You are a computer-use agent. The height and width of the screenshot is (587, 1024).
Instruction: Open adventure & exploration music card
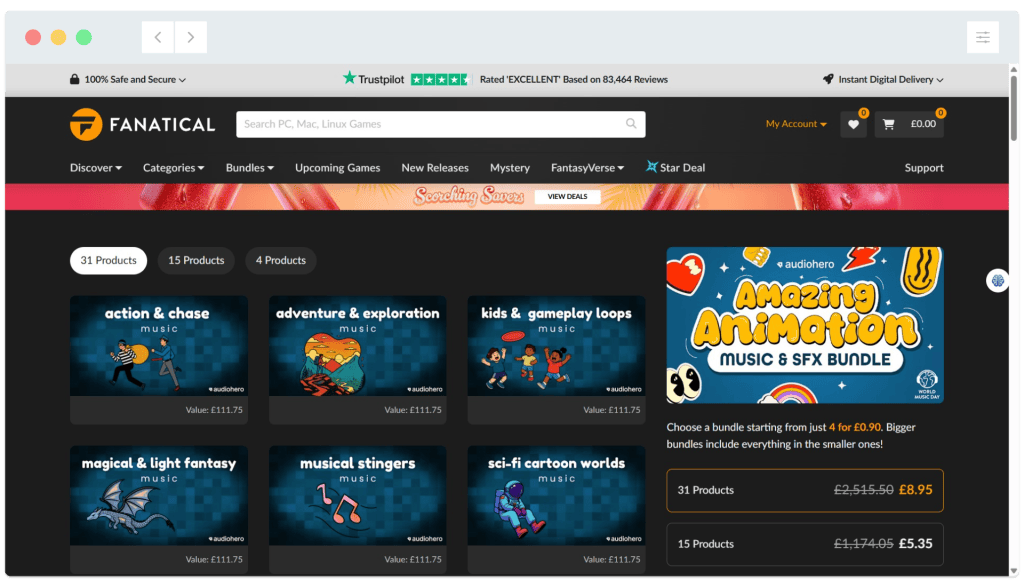coord(358,360)
